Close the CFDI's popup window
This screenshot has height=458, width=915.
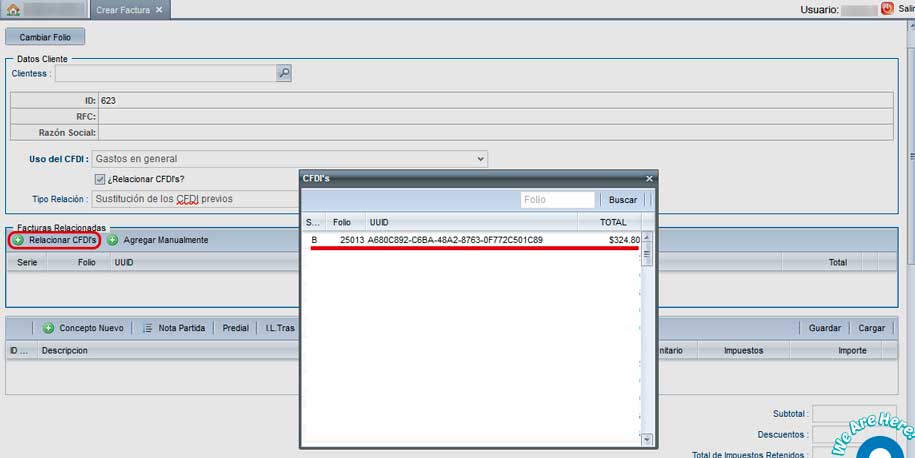point(649,178)
